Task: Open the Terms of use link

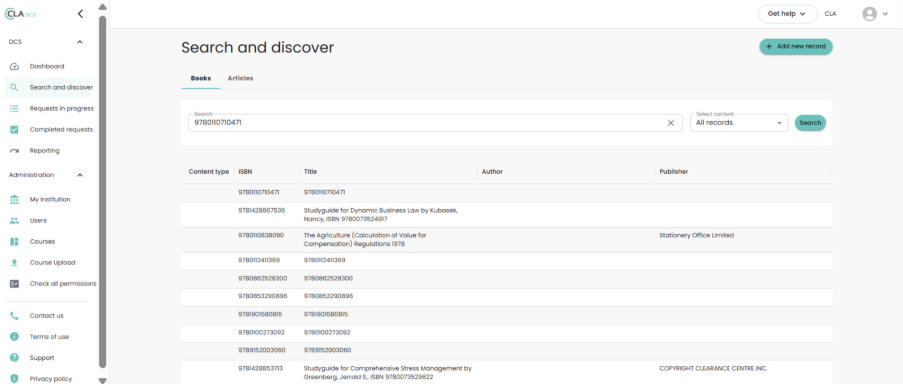Action: [50, 337]
